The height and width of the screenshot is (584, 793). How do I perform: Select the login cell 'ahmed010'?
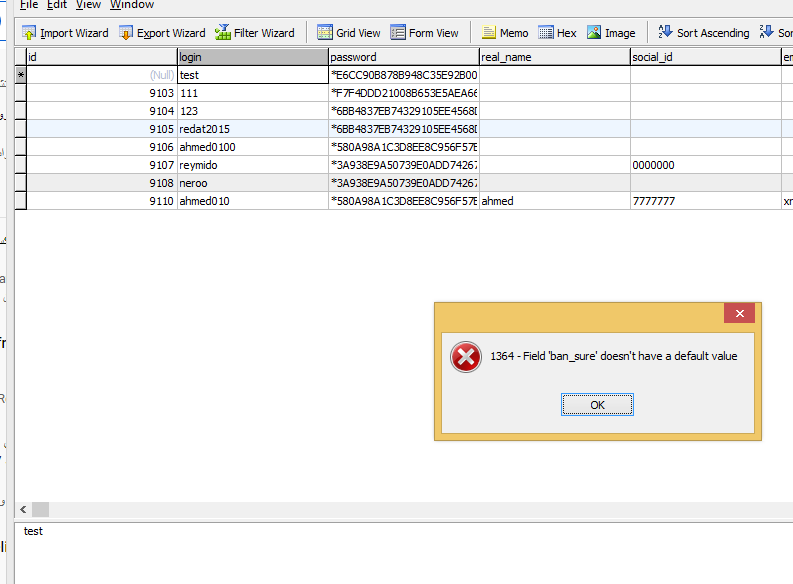tap(253, 201)
